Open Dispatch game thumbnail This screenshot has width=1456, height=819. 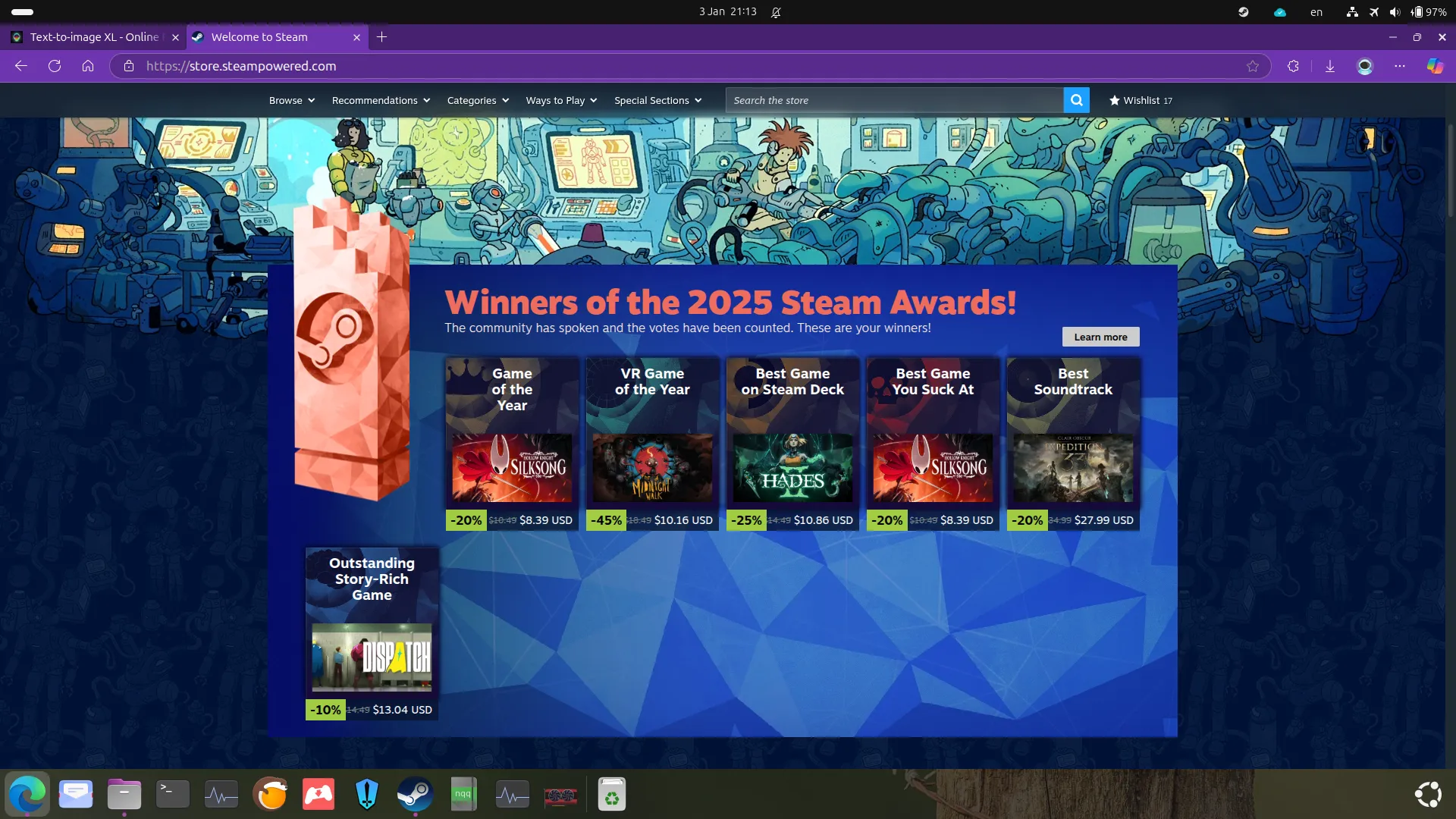coord(372,657)
